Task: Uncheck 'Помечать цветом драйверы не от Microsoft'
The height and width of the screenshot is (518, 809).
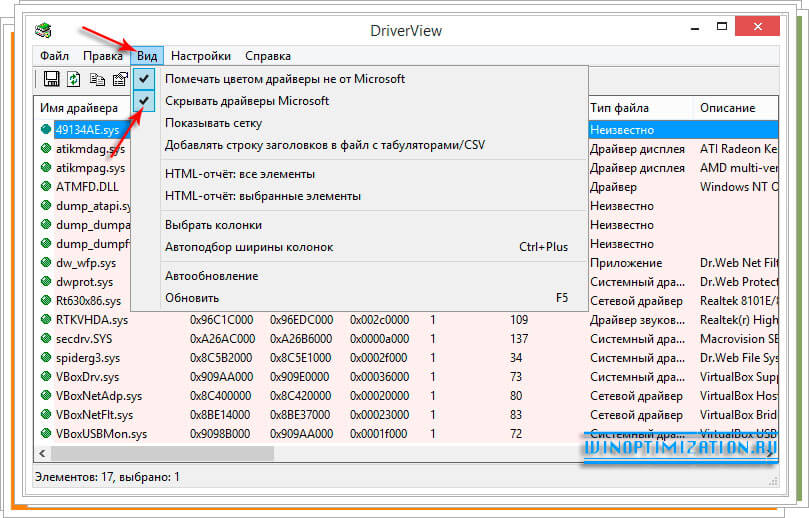Action: [285, 79]
